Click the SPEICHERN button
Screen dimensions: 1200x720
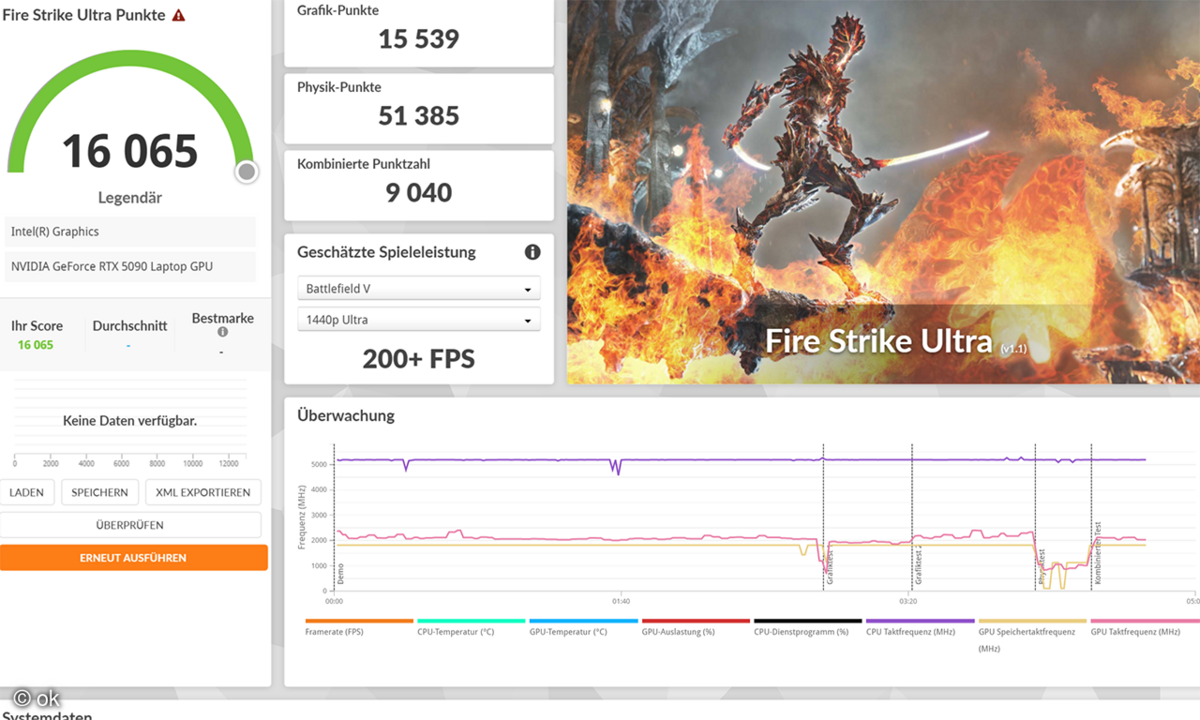[100, 492]
